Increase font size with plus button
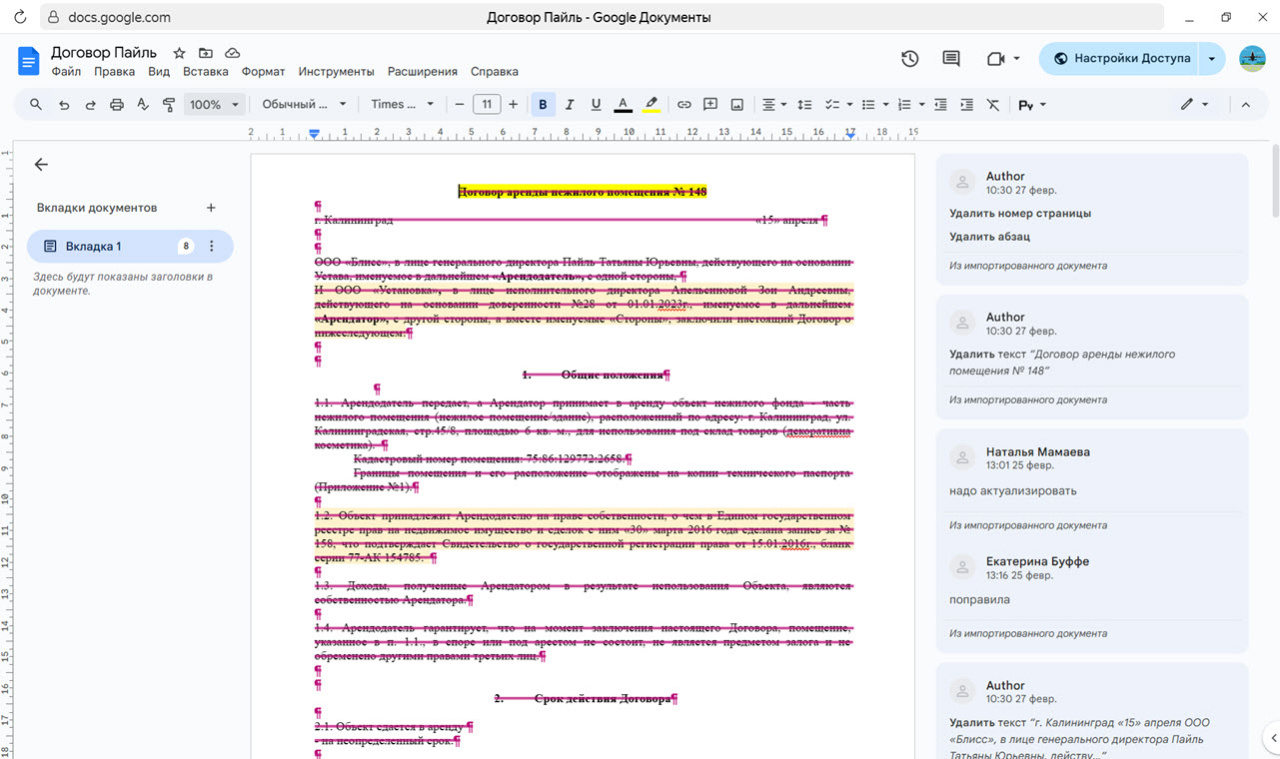 click(x=513, y=104)
